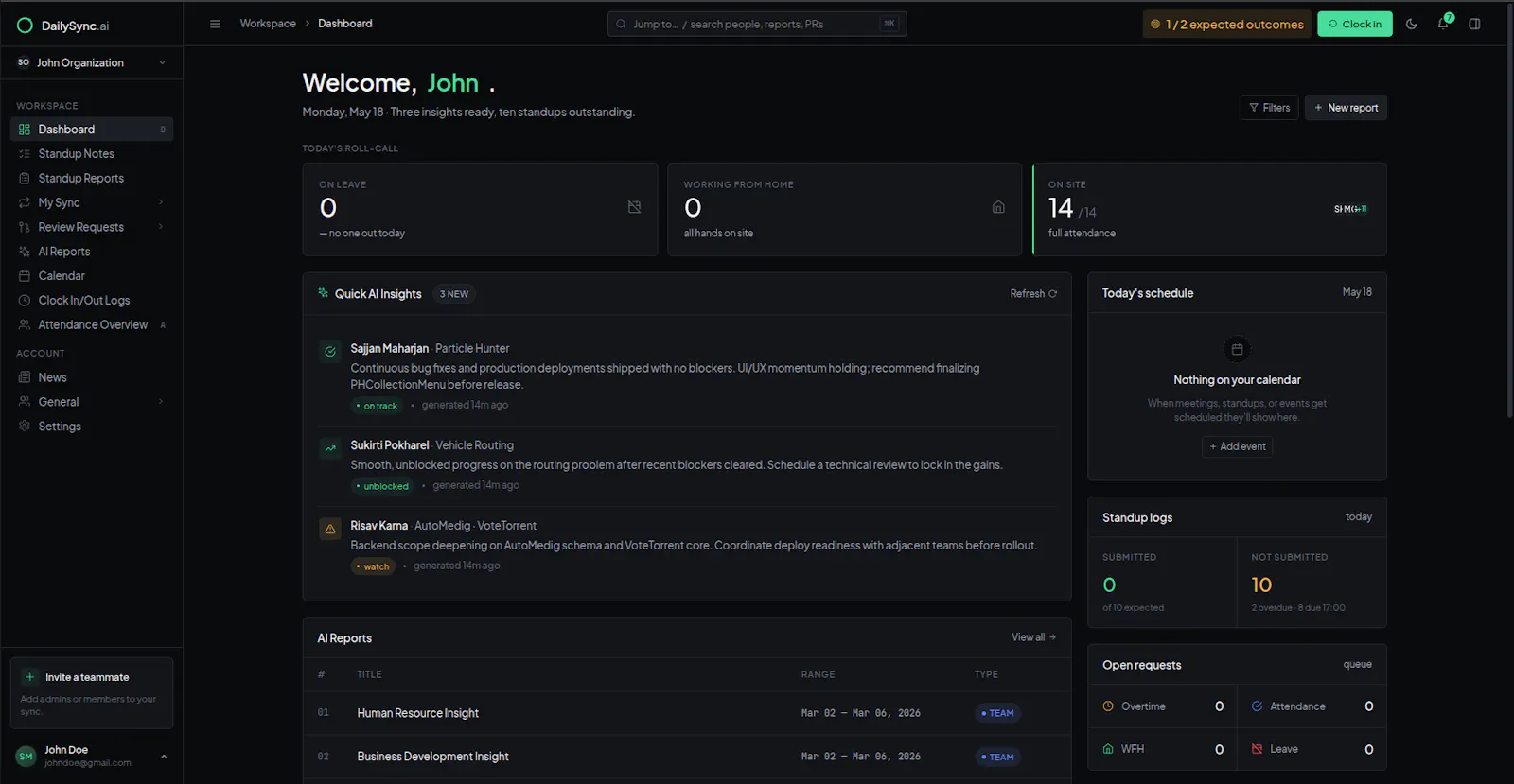Switch to dark/light mode moon icon
The height and width of the screenshot is (784, 1514).
(x=1411, y=24)
